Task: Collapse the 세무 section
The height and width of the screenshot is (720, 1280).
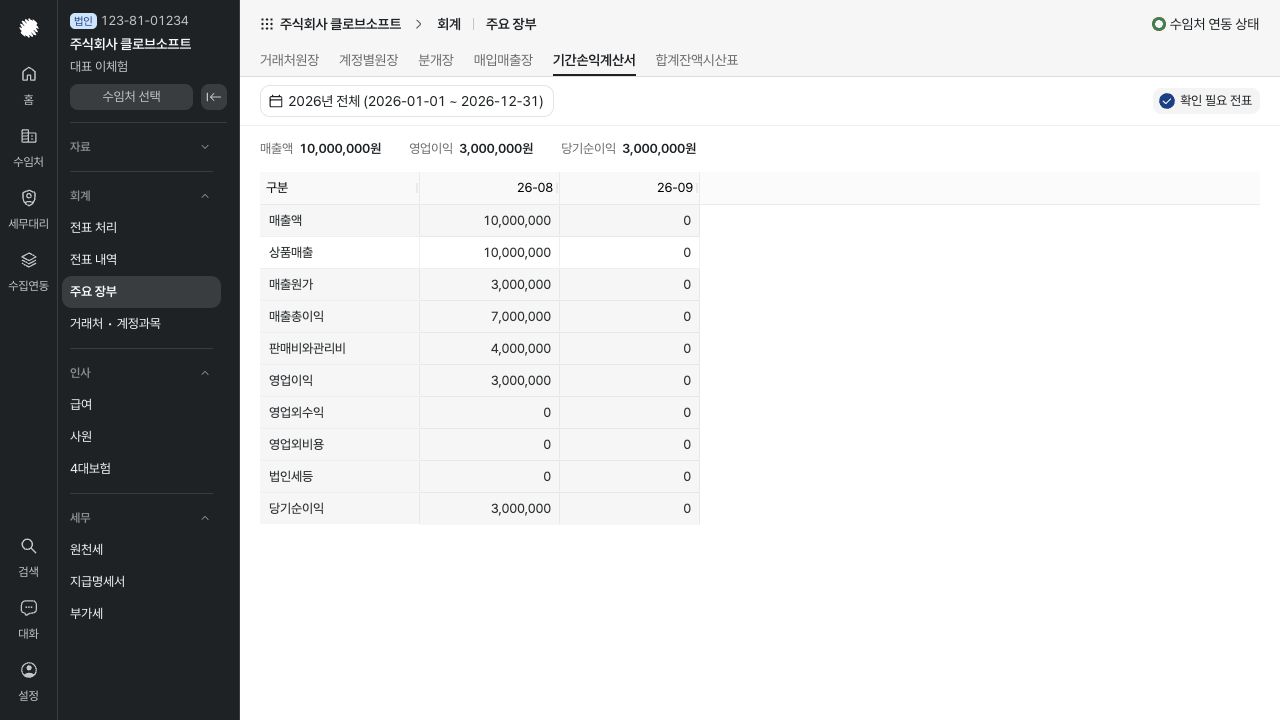Action: [x=141, y=518]
